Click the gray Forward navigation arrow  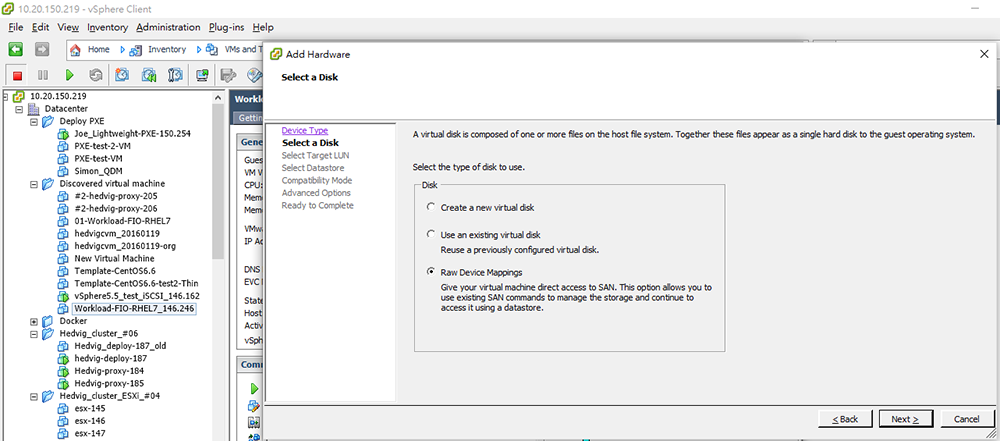[x=42, y=49]
